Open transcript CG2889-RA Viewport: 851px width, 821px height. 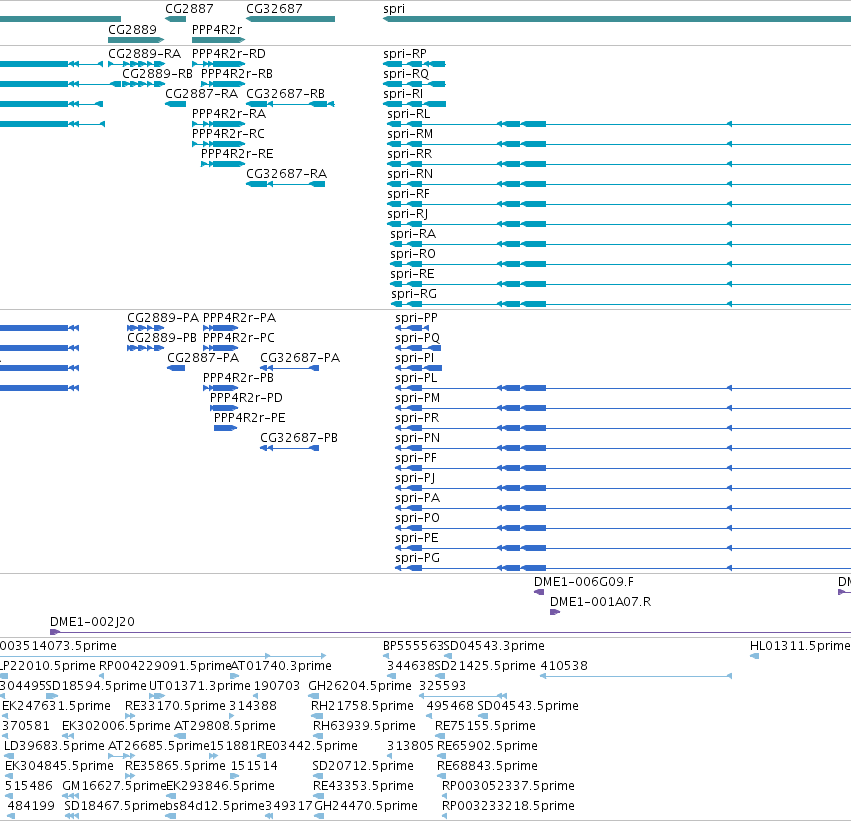coord(144,54)
